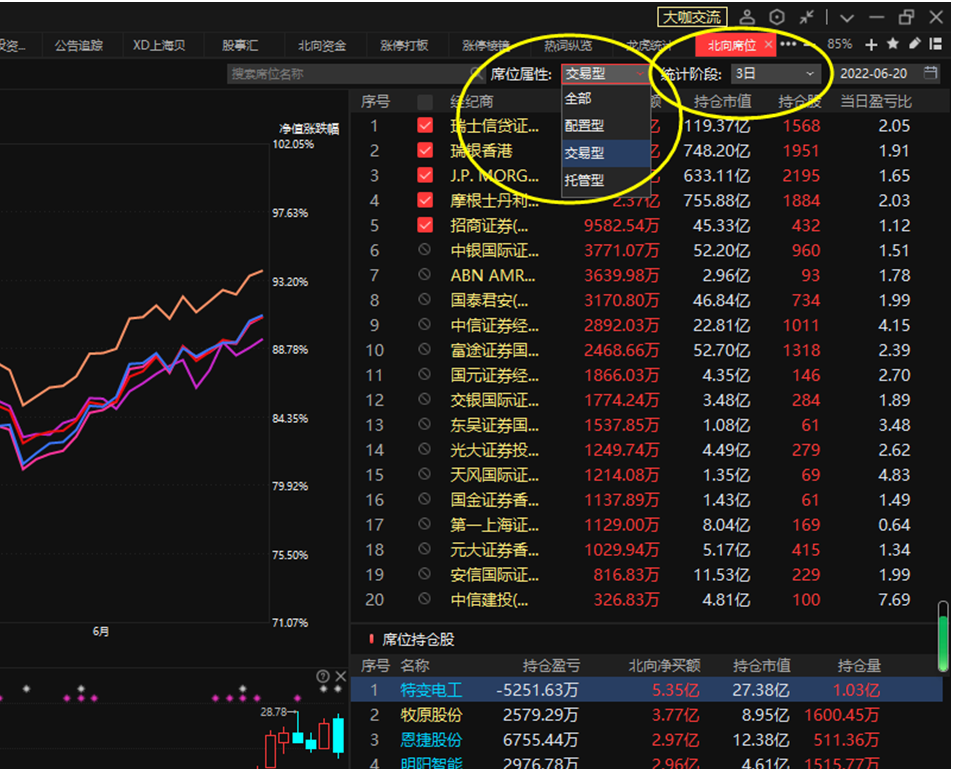953x769 pixels.
Task: Open the 恩捷股份 stock link
Action: click(432, 740)
